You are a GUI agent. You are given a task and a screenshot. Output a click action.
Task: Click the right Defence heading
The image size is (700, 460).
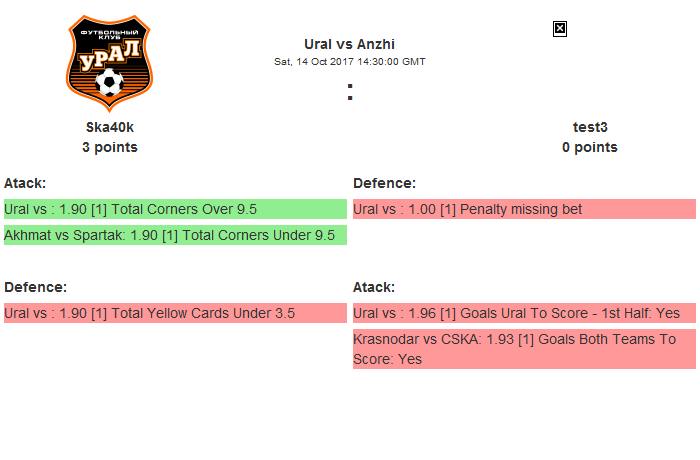384,183
